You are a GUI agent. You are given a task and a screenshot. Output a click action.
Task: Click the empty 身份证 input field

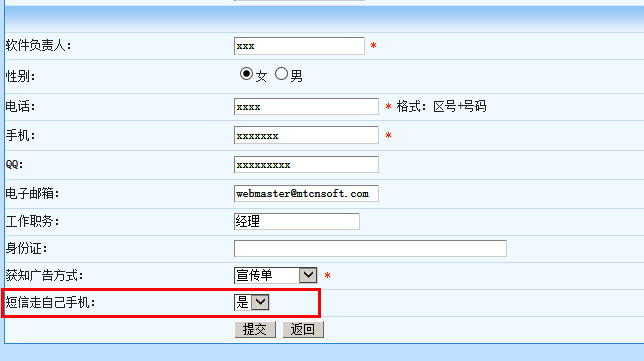[370, 248]
